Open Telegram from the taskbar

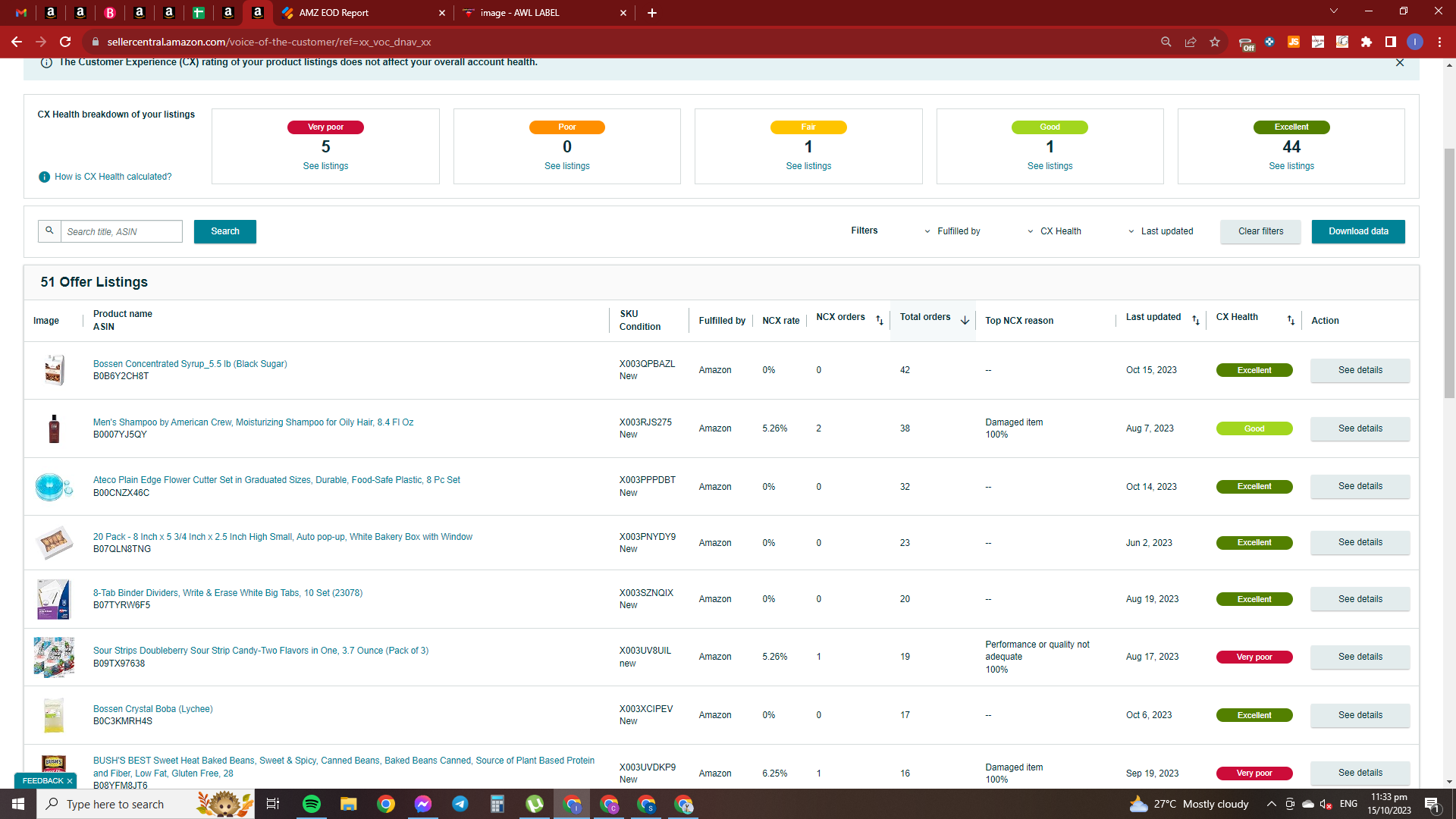point(460,804)
